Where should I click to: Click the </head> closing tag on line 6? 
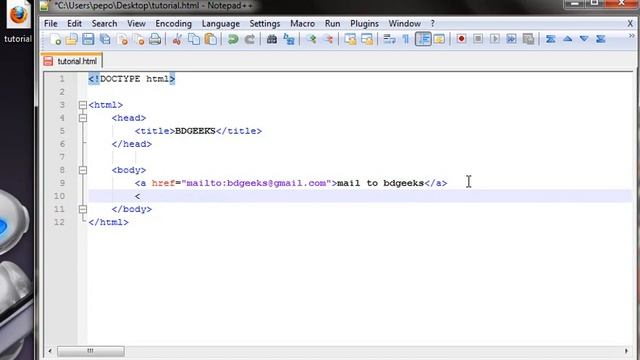(x=132, y=144)
